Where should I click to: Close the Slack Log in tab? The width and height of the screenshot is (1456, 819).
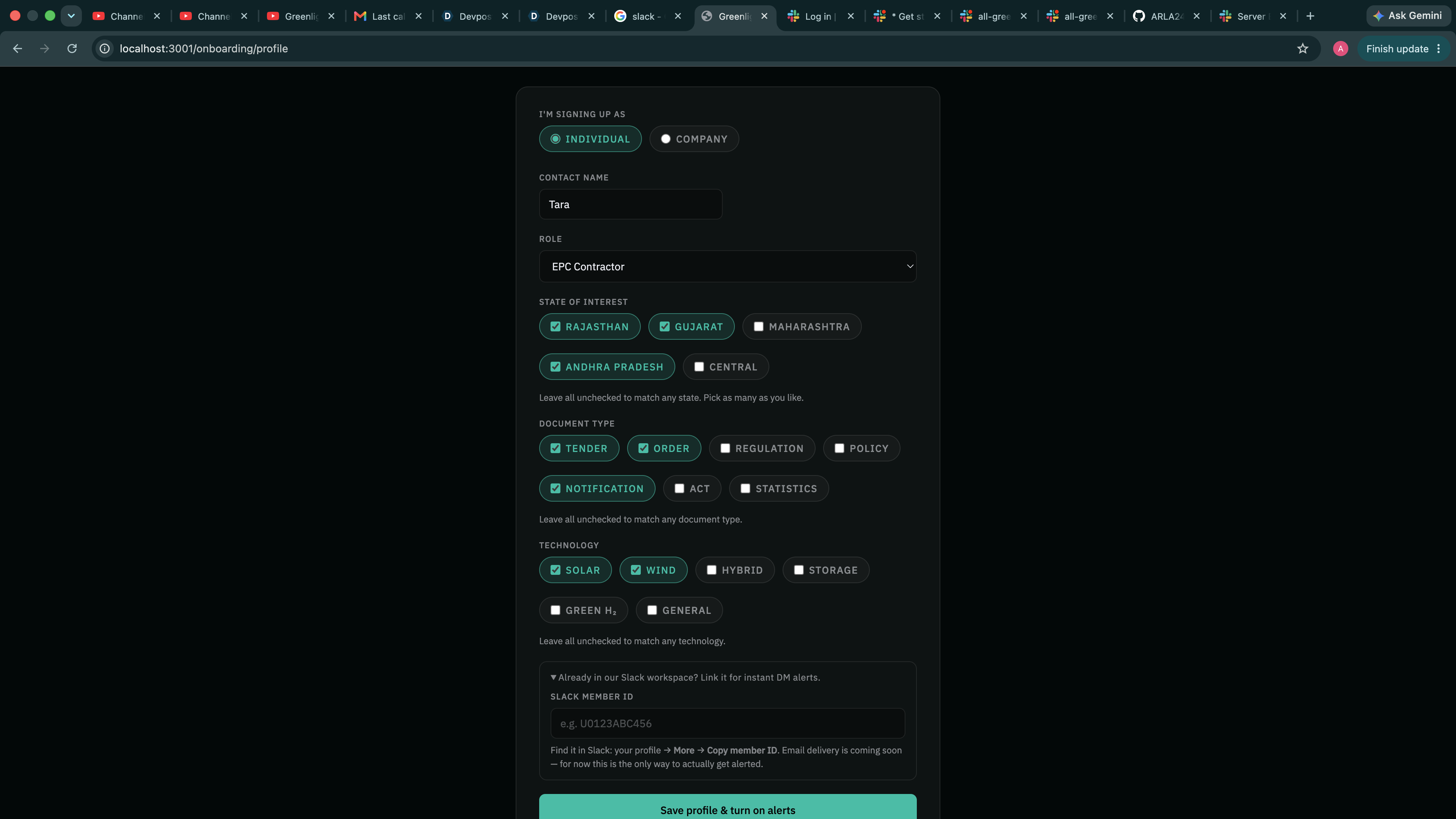[851, 16]
